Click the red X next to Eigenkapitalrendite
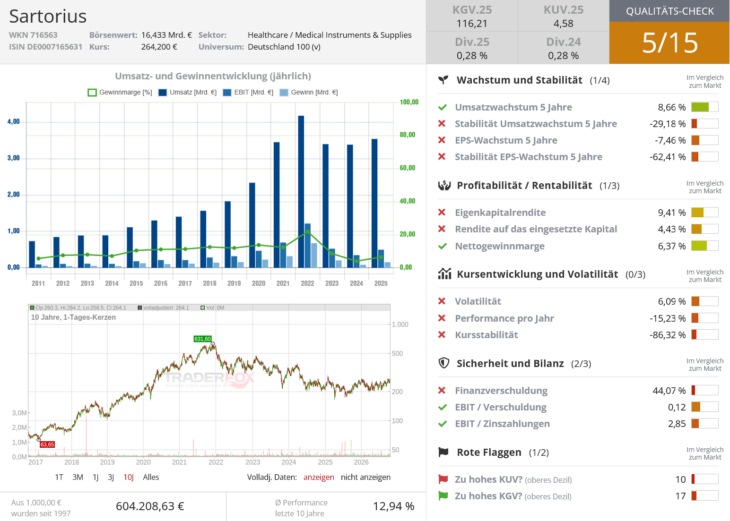The width and height of the screenshot is (730, 521). [x=442, y=212]
